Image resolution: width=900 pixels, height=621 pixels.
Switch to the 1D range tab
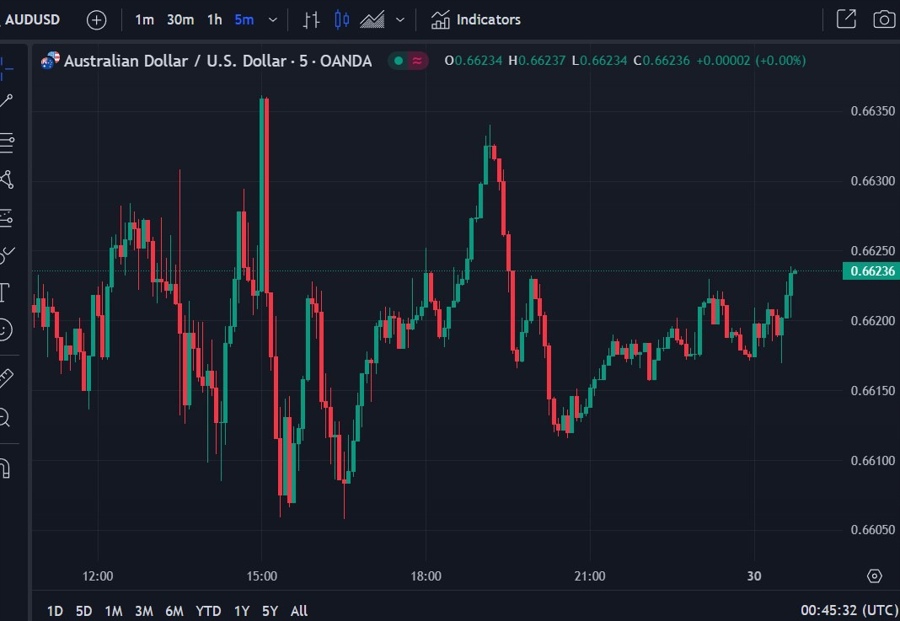pos(55,610)
